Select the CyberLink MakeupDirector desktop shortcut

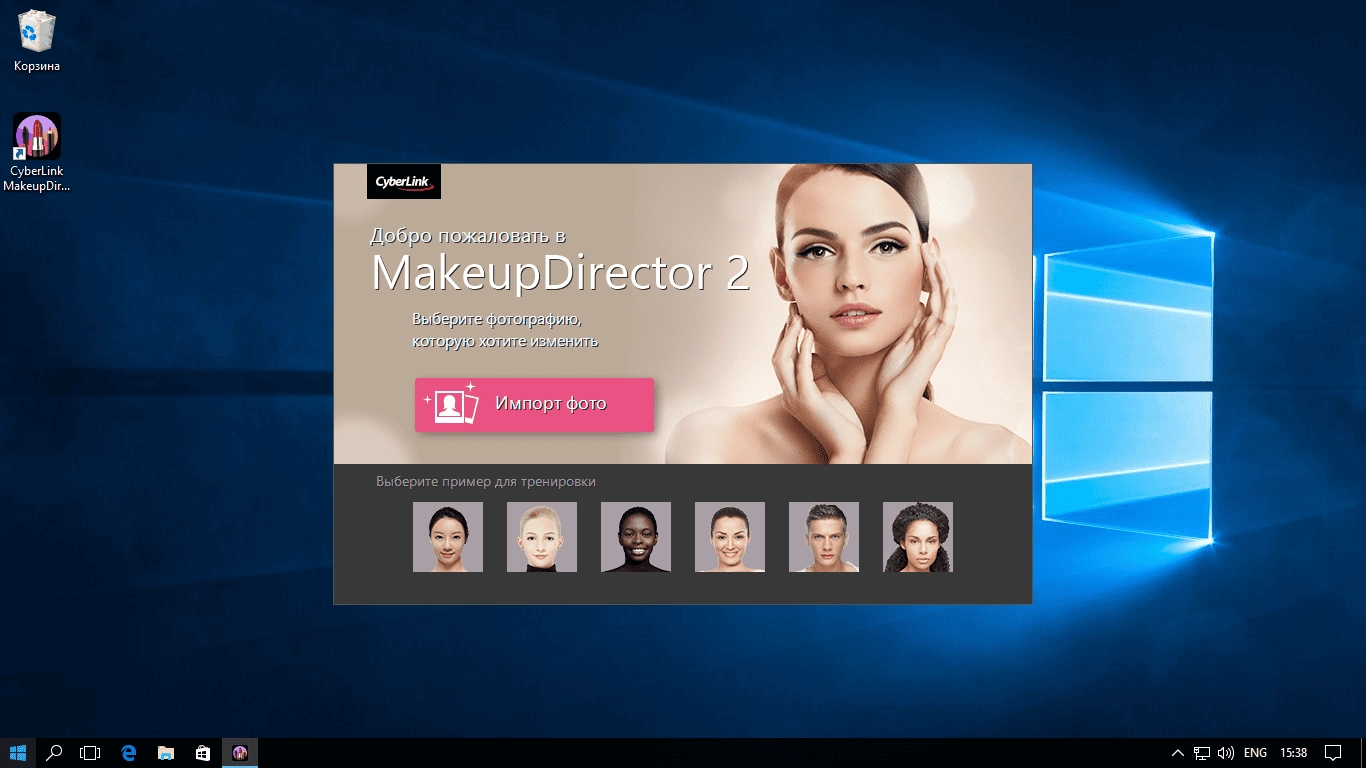37,152
